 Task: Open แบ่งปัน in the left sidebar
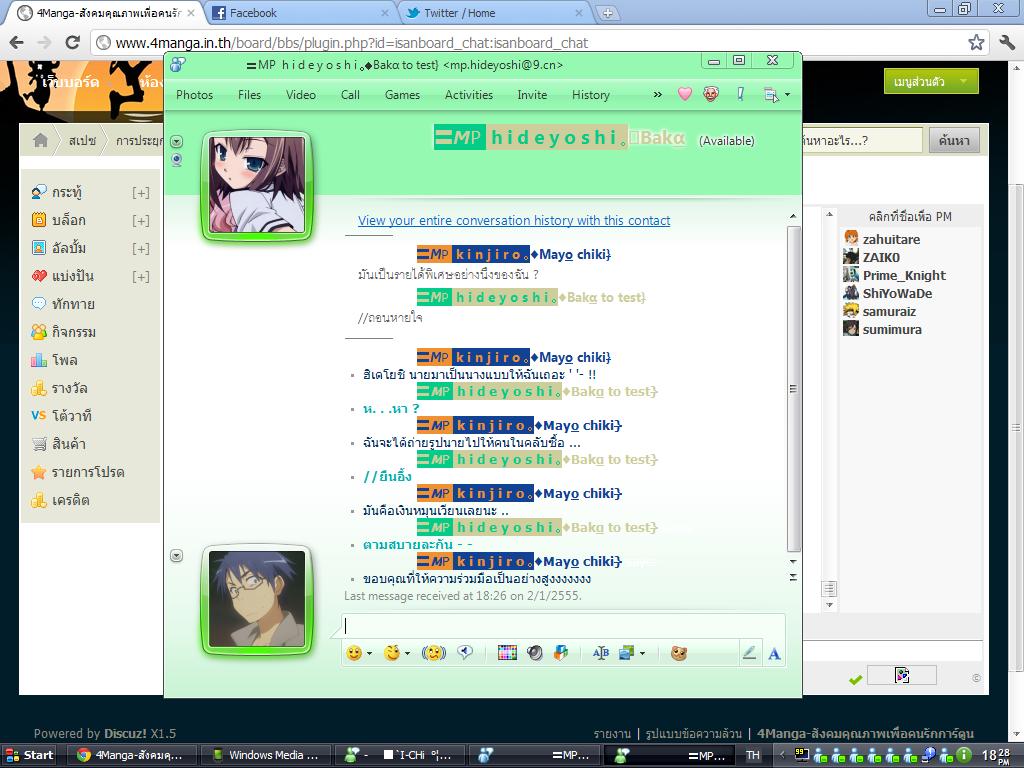(x=72, y=276)
